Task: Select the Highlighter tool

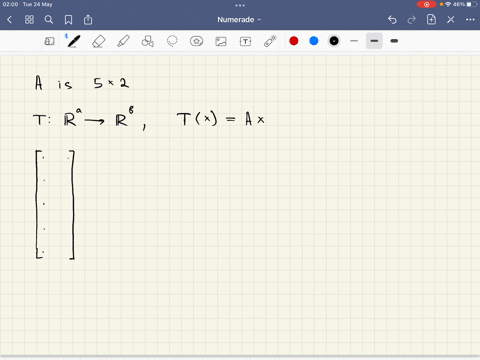Action: pyautogui.click(x=123, y=41)
